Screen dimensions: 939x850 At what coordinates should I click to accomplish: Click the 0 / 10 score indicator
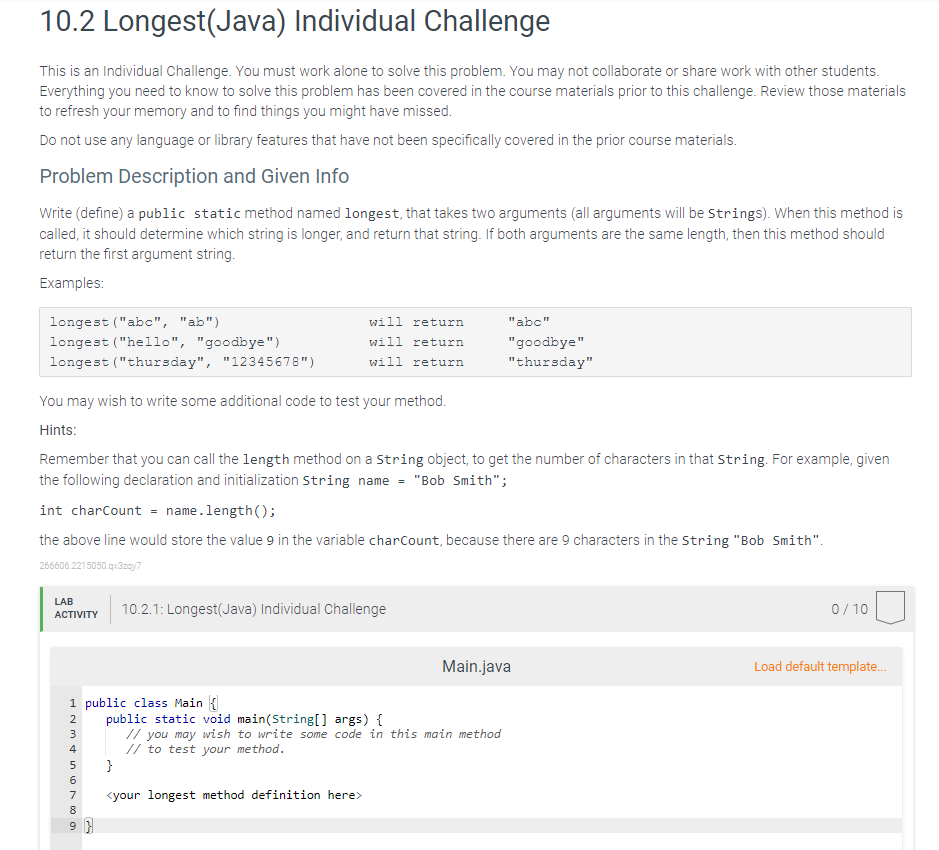click(x=849, y=608)
